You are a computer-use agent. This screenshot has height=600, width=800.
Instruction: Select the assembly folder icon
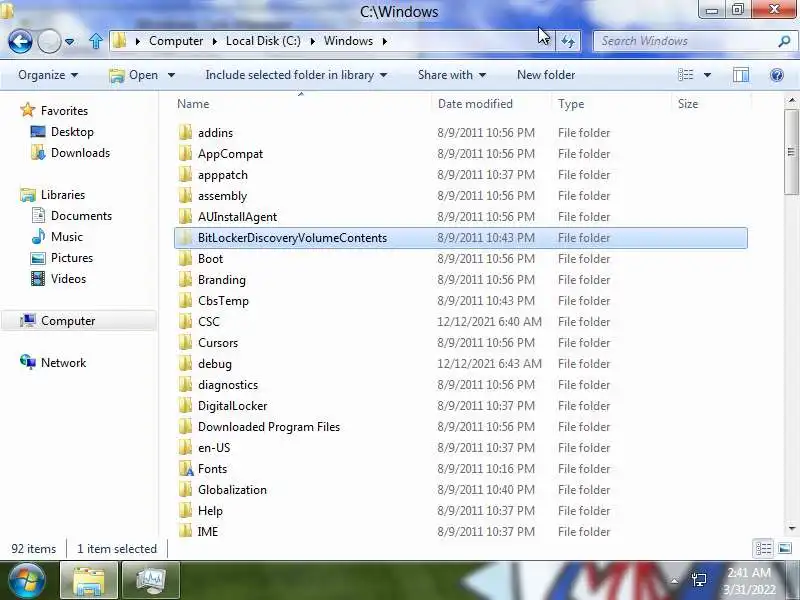186,195
